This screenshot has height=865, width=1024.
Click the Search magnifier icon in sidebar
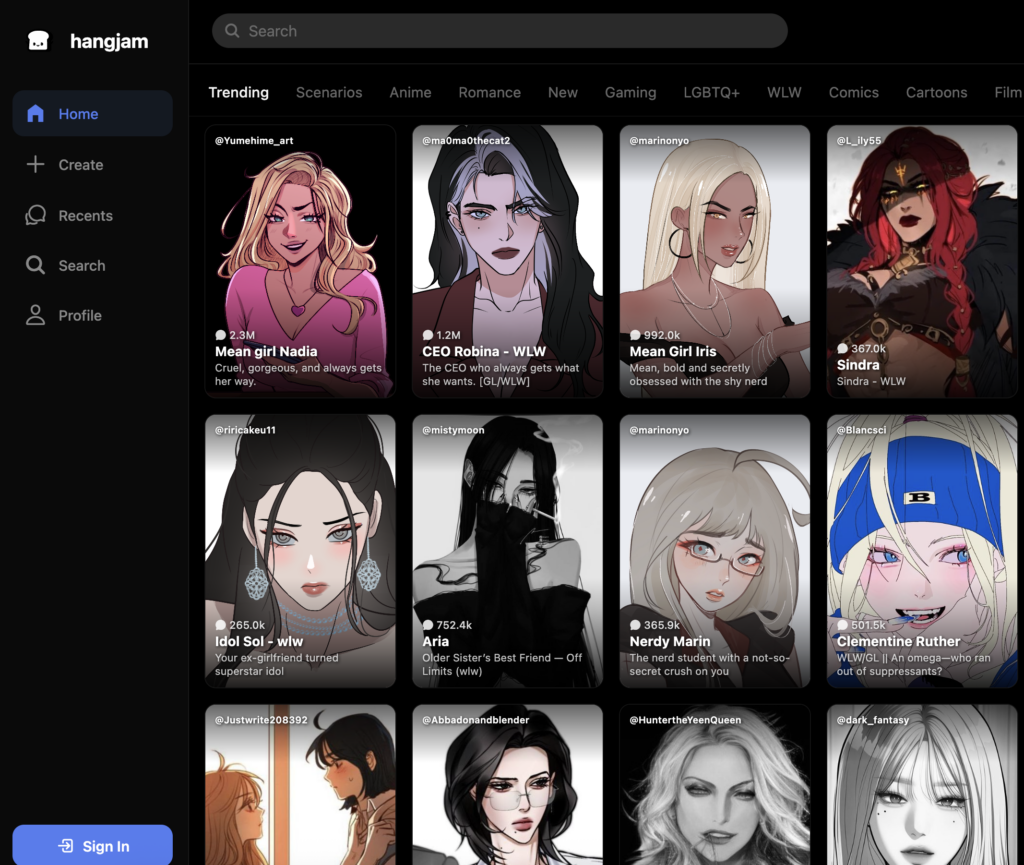[36, 265]
